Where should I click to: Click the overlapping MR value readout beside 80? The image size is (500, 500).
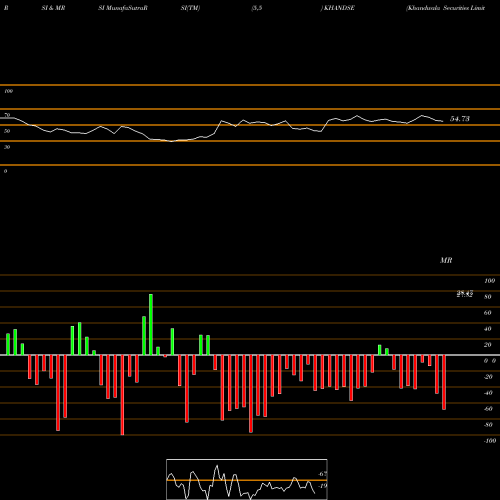(x=465, y=294)
